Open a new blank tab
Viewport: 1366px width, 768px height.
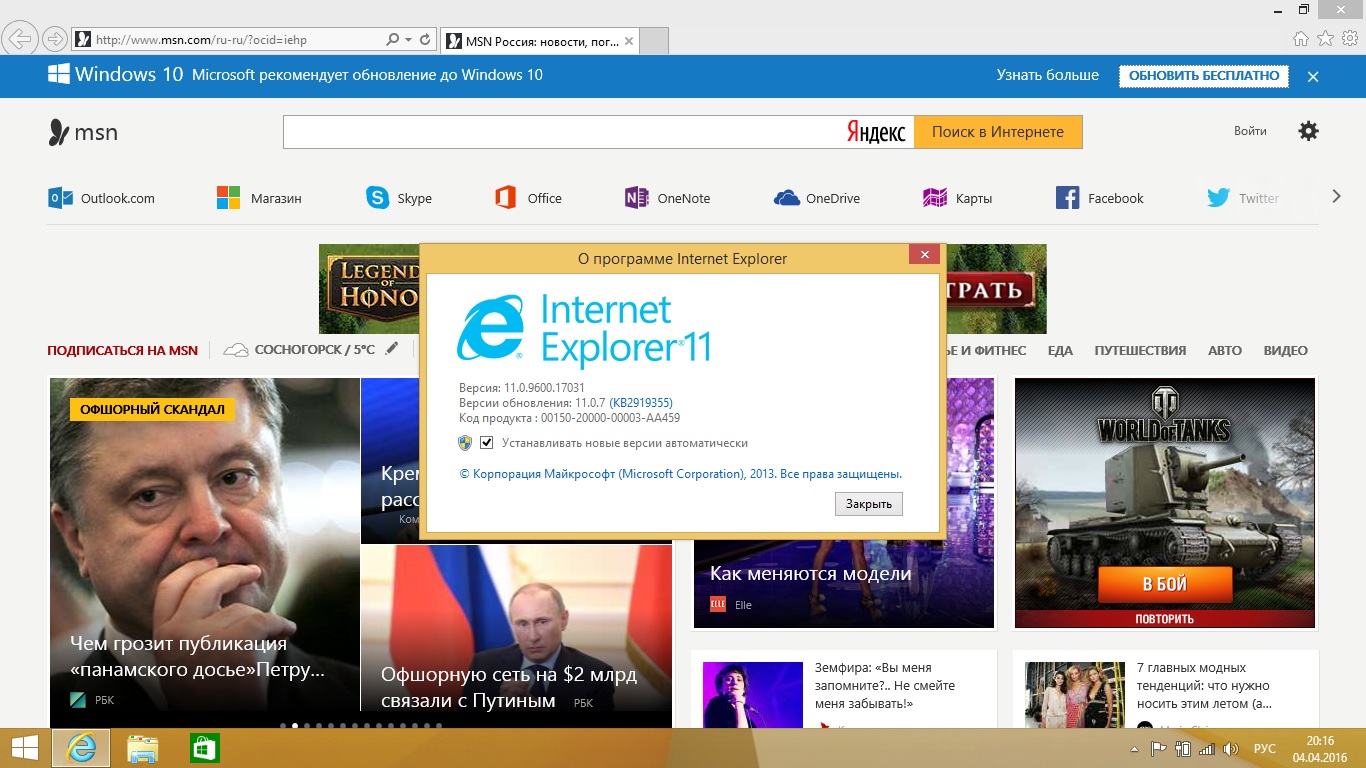pos(653,42)
